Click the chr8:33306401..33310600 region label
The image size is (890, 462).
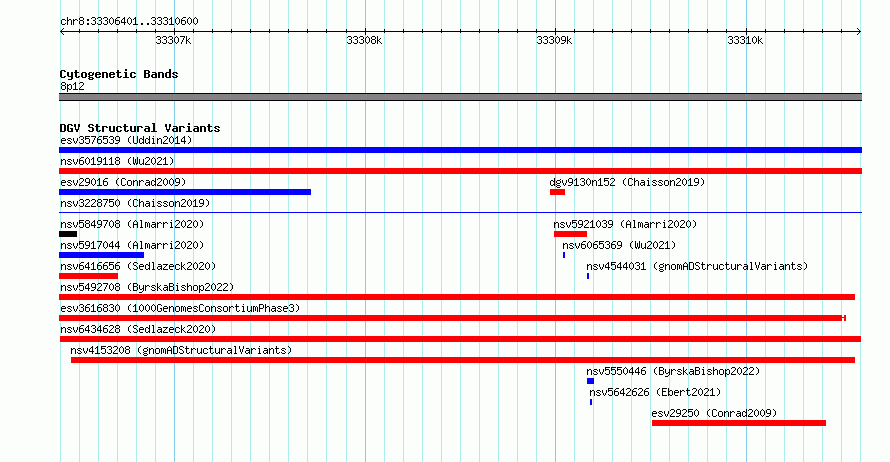tap(129, 22)
